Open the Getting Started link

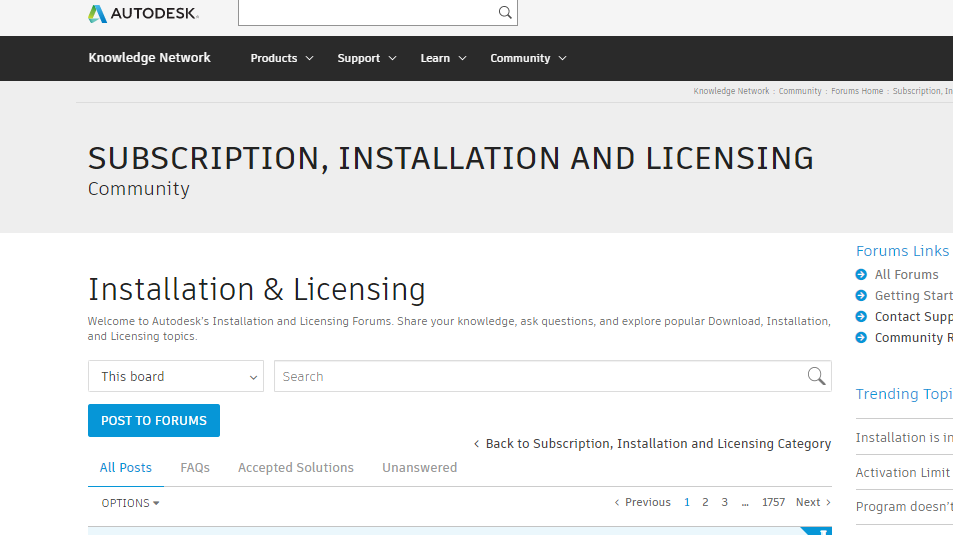913,295
